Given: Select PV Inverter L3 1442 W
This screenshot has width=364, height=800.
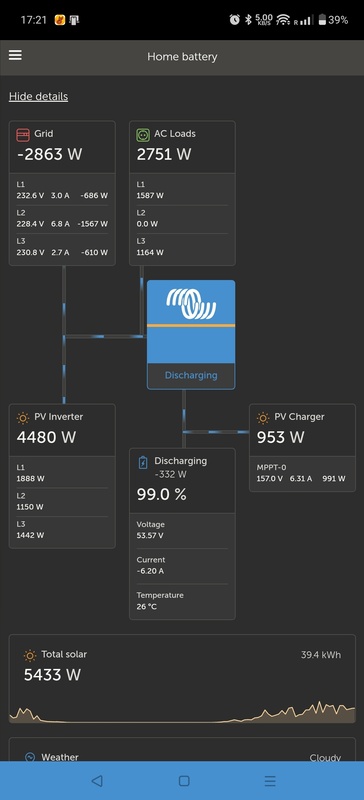Looking at the screenshot, I should 30,535.
